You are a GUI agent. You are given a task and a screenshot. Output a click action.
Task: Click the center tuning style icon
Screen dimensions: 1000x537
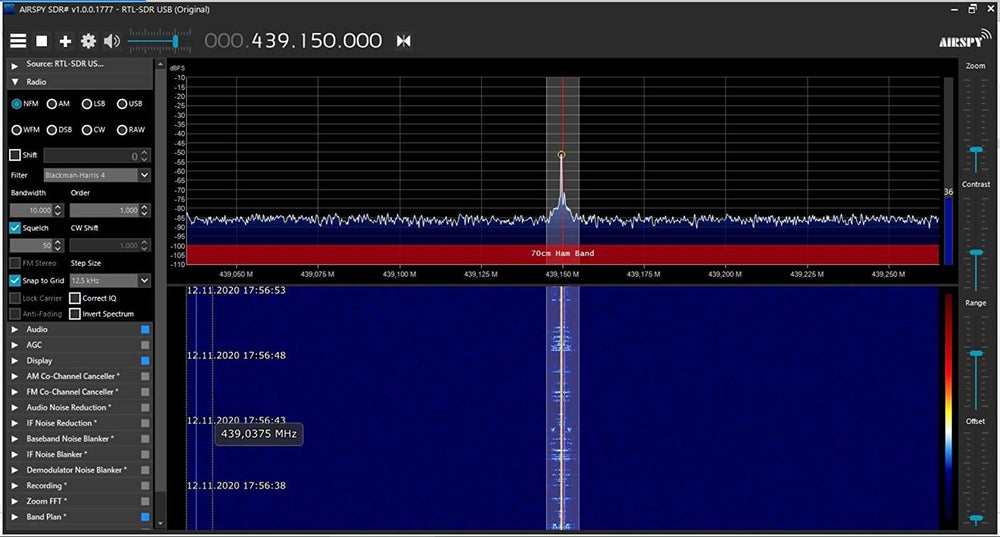[403, 41]
